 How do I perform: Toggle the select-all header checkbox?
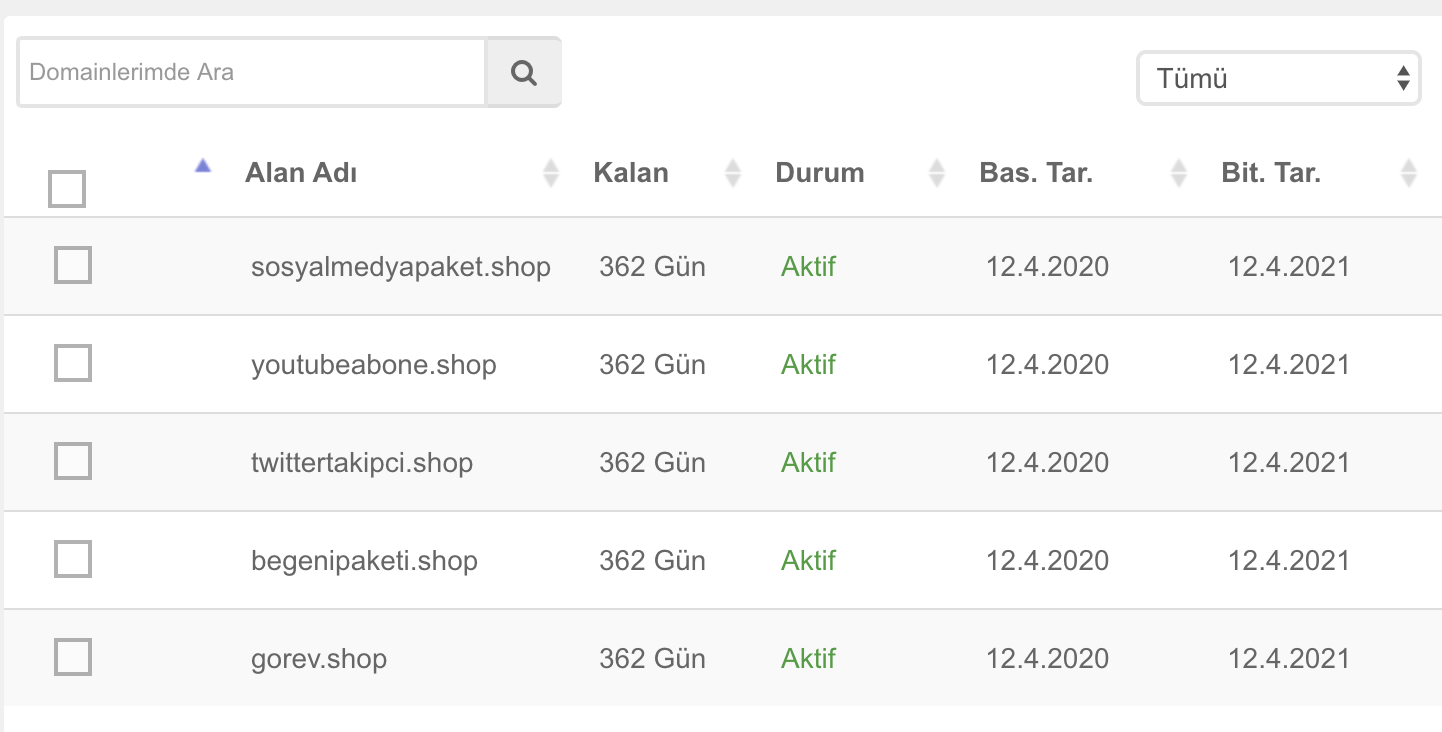(x=67, y=189)
